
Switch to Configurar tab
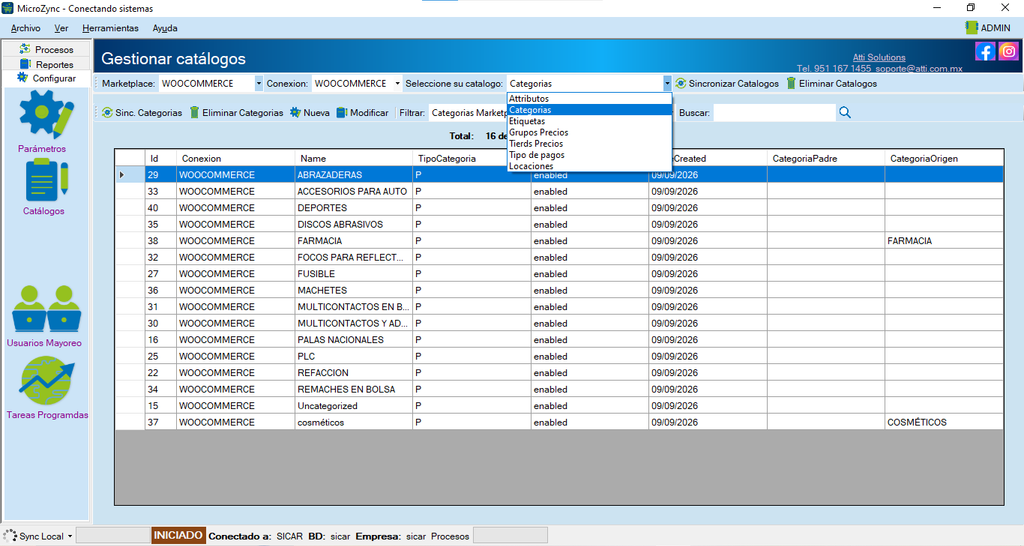tap(46, 78)
